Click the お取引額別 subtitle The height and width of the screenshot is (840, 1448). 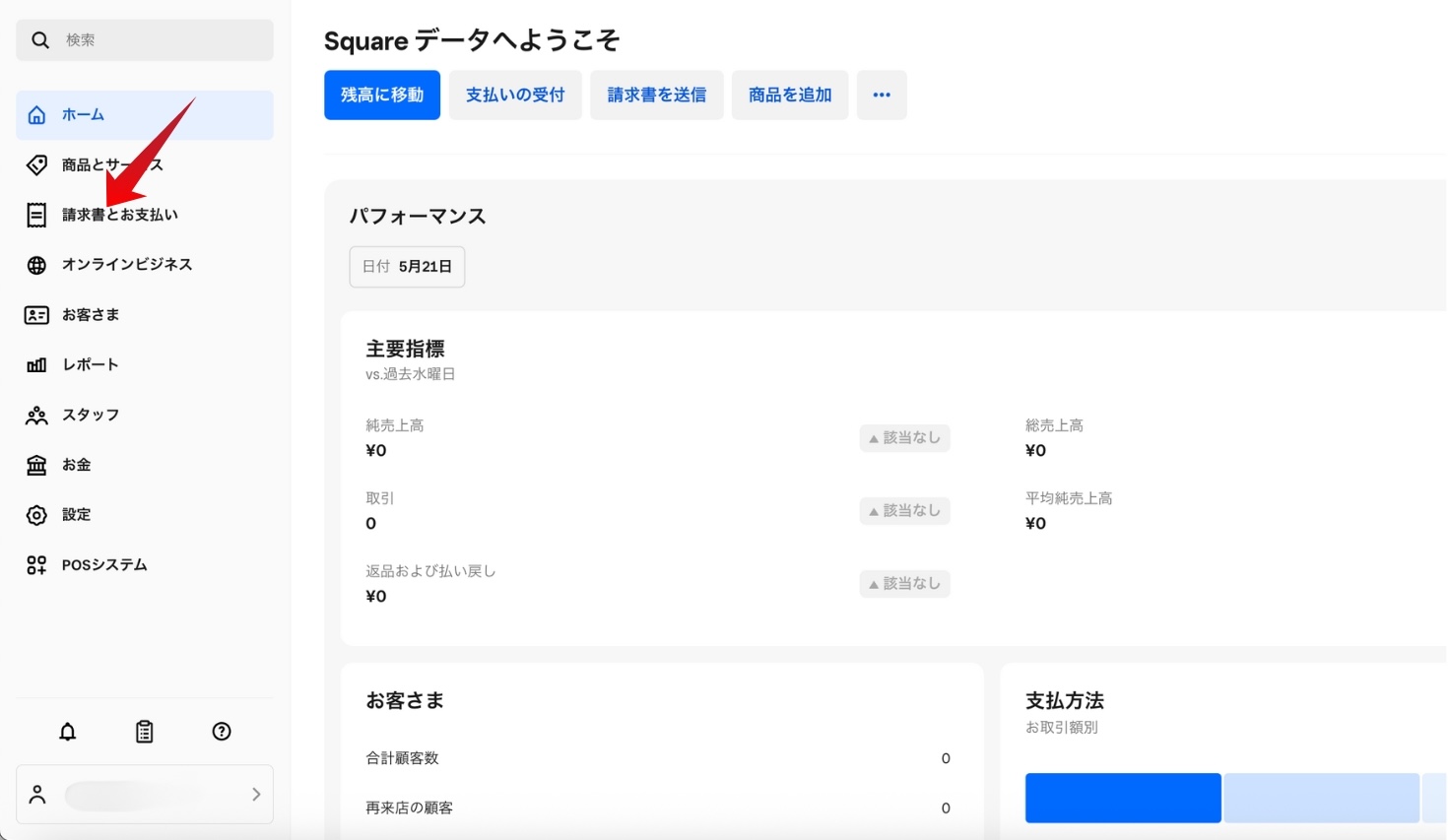point(1062,728)
